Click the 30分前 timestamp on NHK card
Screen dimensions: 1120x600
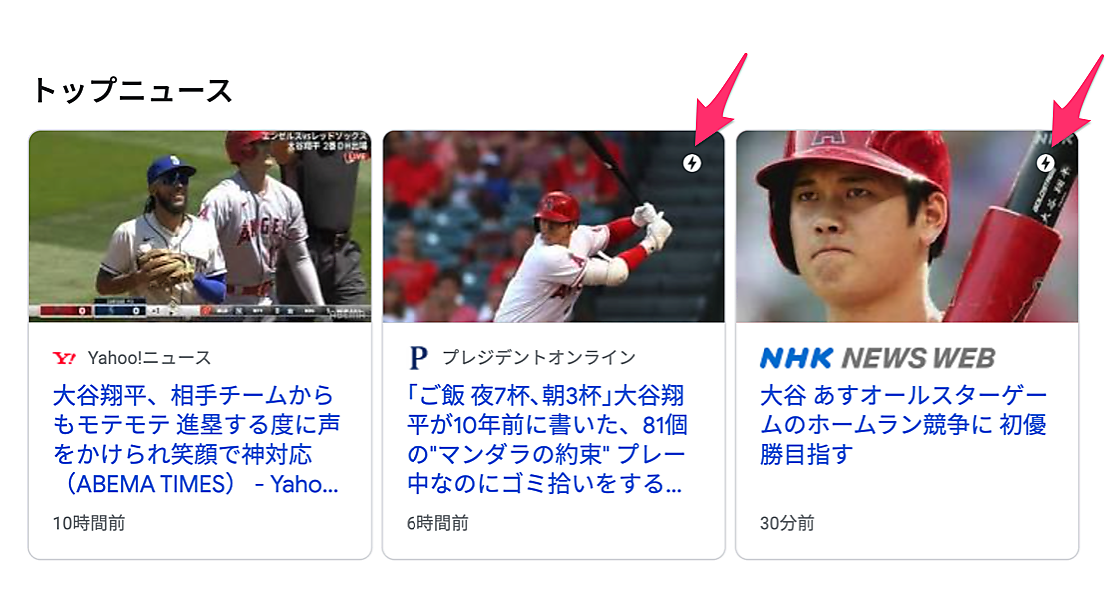click(786, 524)
